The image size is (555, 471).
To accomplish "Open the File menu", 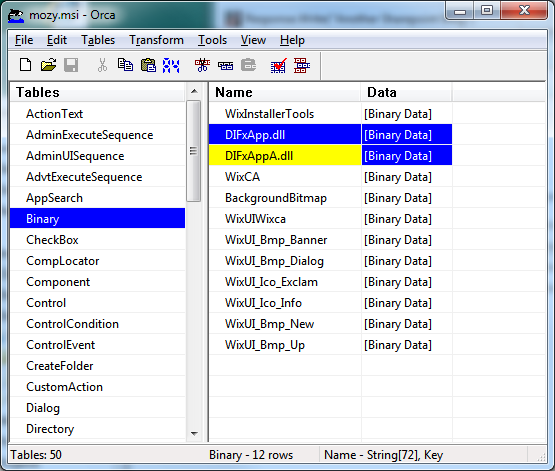I will click(24, 40).
